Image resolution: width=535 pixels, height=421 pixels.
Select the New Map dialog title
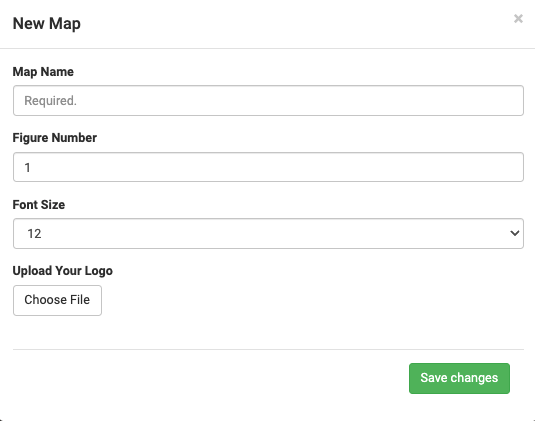click(x=46, y=24)
